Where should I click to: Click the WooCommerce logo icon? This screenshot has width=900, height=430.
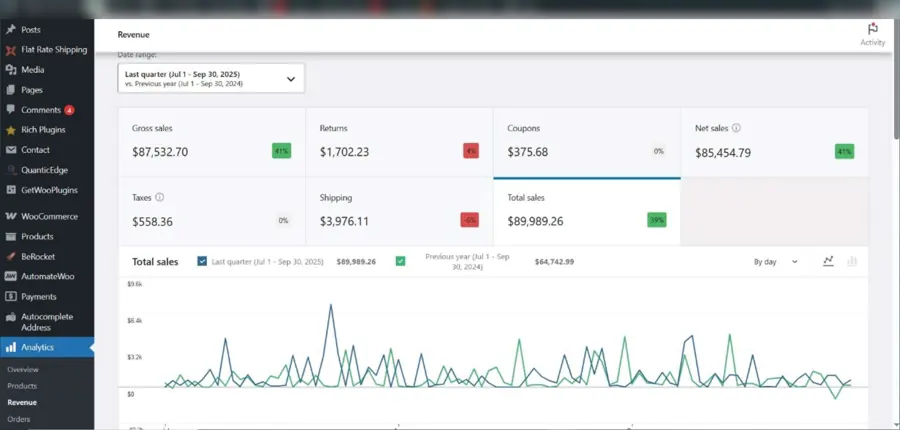coord(10,216)
